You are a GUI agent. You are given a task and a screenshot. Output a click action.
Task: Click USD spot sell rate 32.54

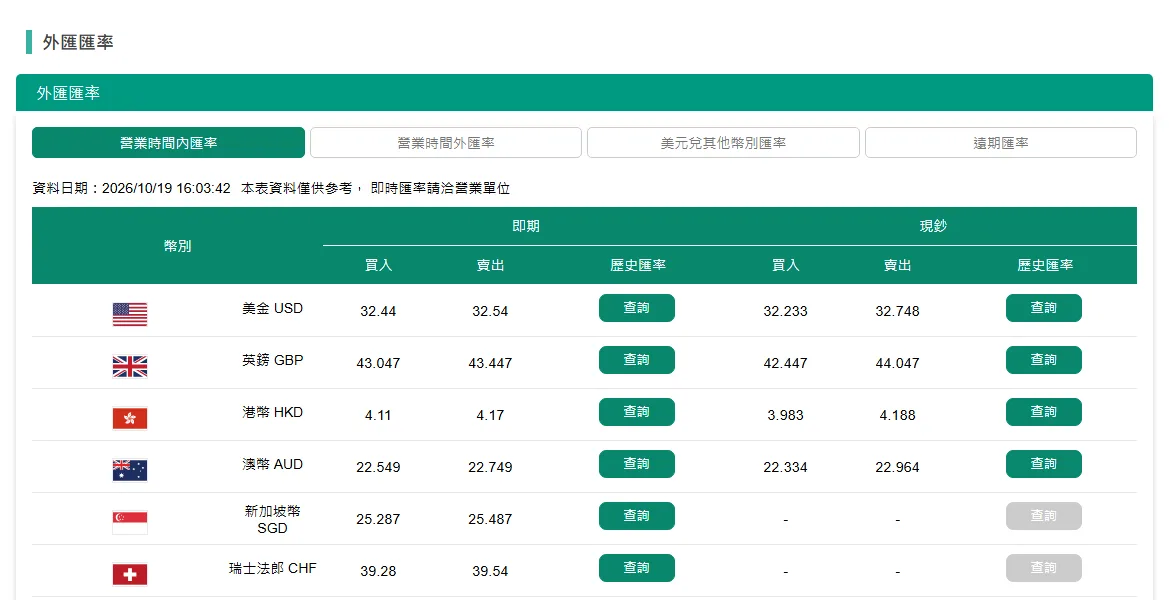point(490,312)
